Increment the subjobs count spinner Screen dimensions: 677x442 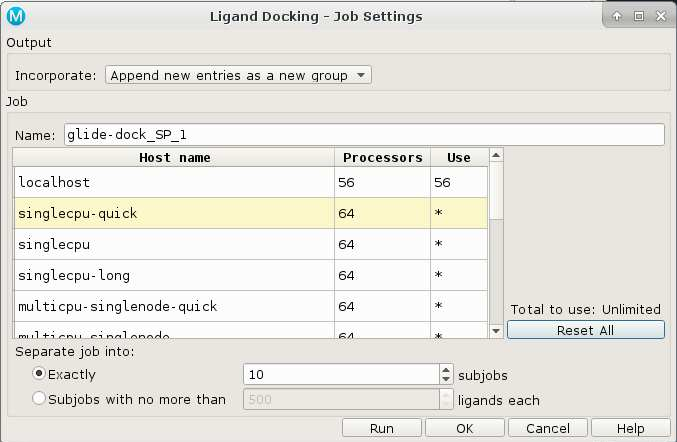[446, 369]
